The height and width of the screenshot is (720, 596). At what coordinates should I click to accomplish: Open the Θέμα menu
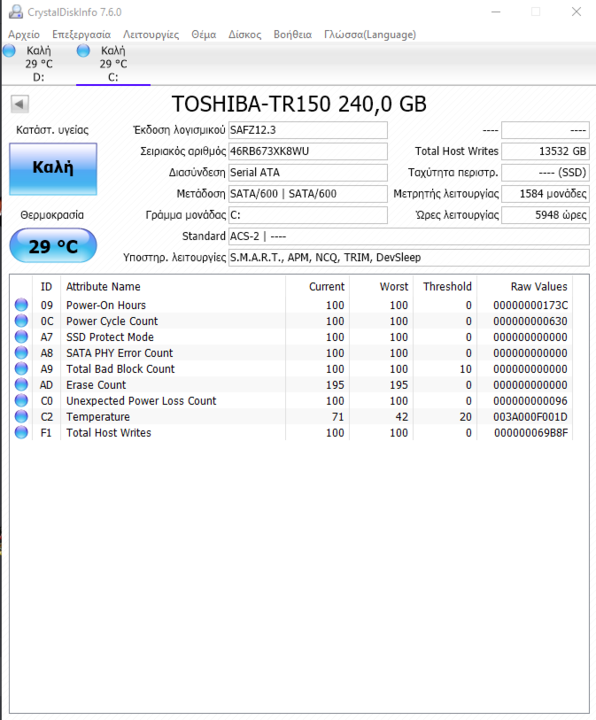tap(203, 34)
